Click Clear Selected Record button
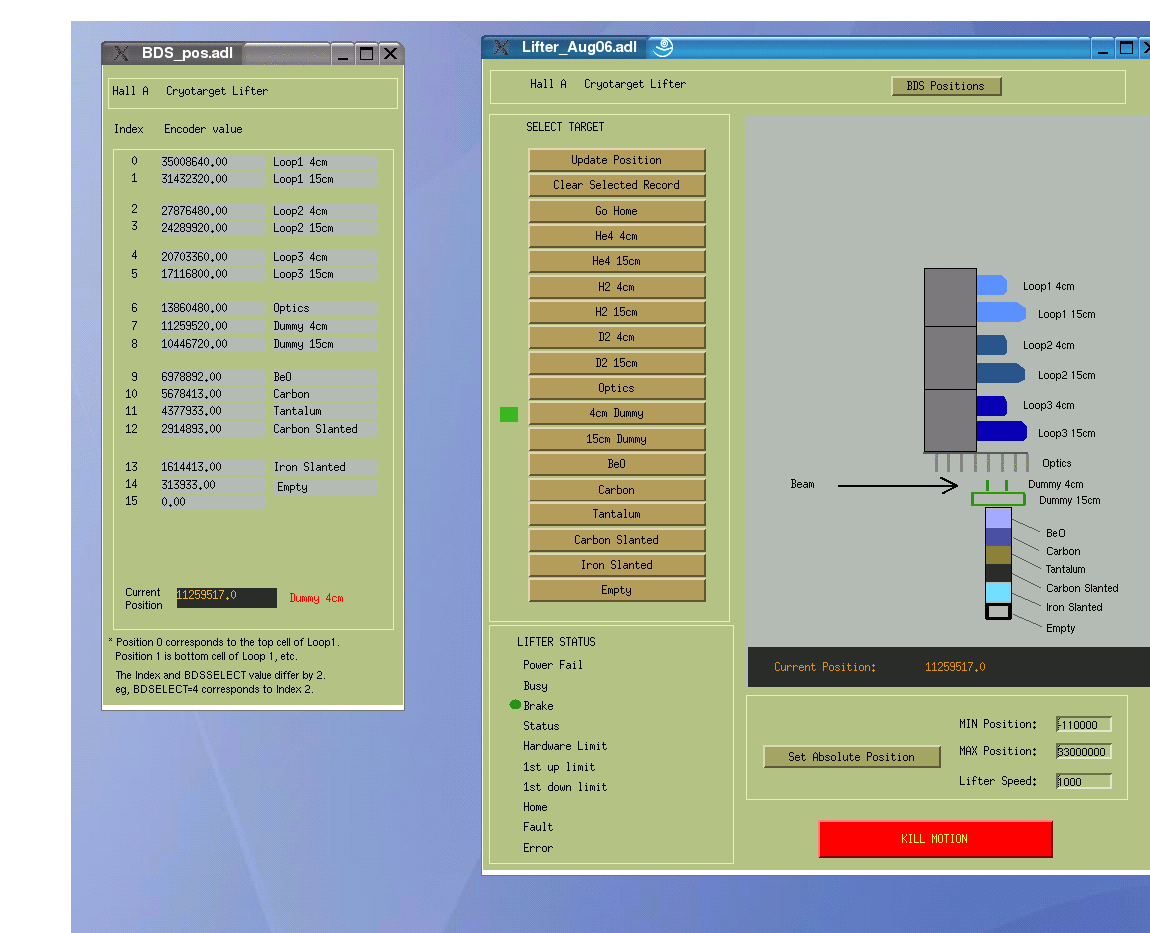Image resolution: width=1150 pixels, height=933 pixels. pos(617,185)
